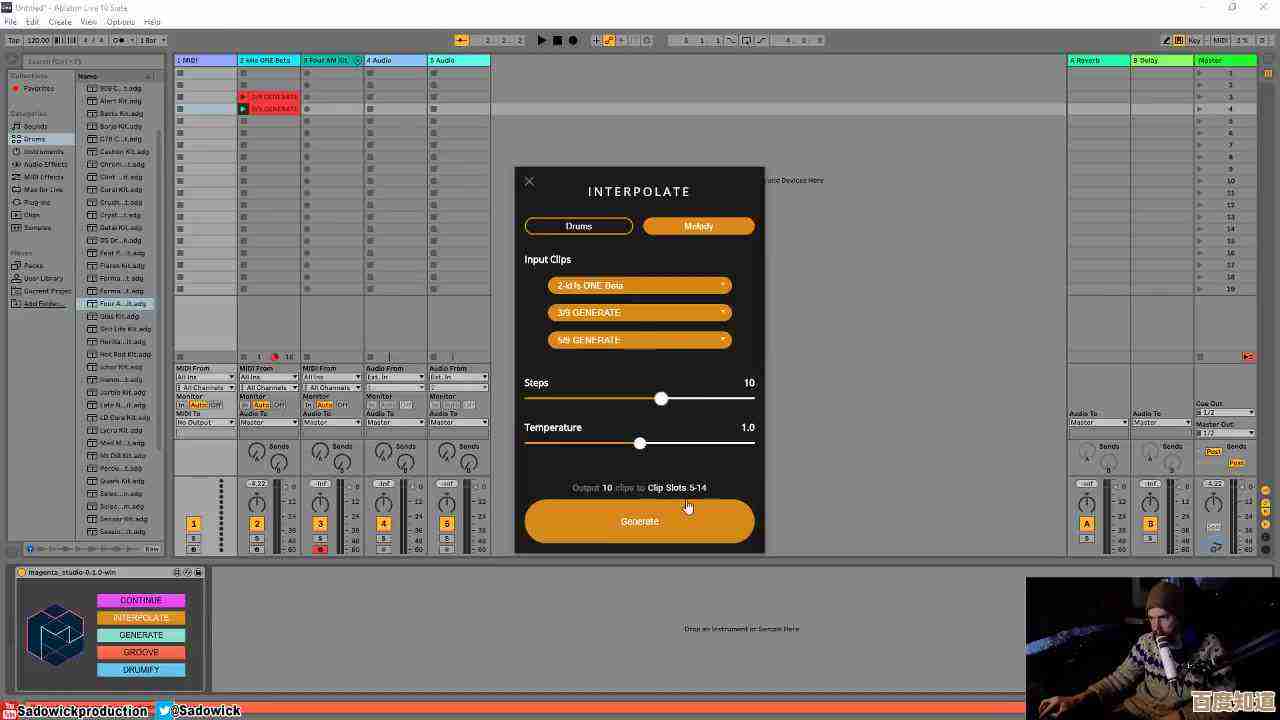Open the Options menu
1280x720 pixels.
(x=120, y=22)
